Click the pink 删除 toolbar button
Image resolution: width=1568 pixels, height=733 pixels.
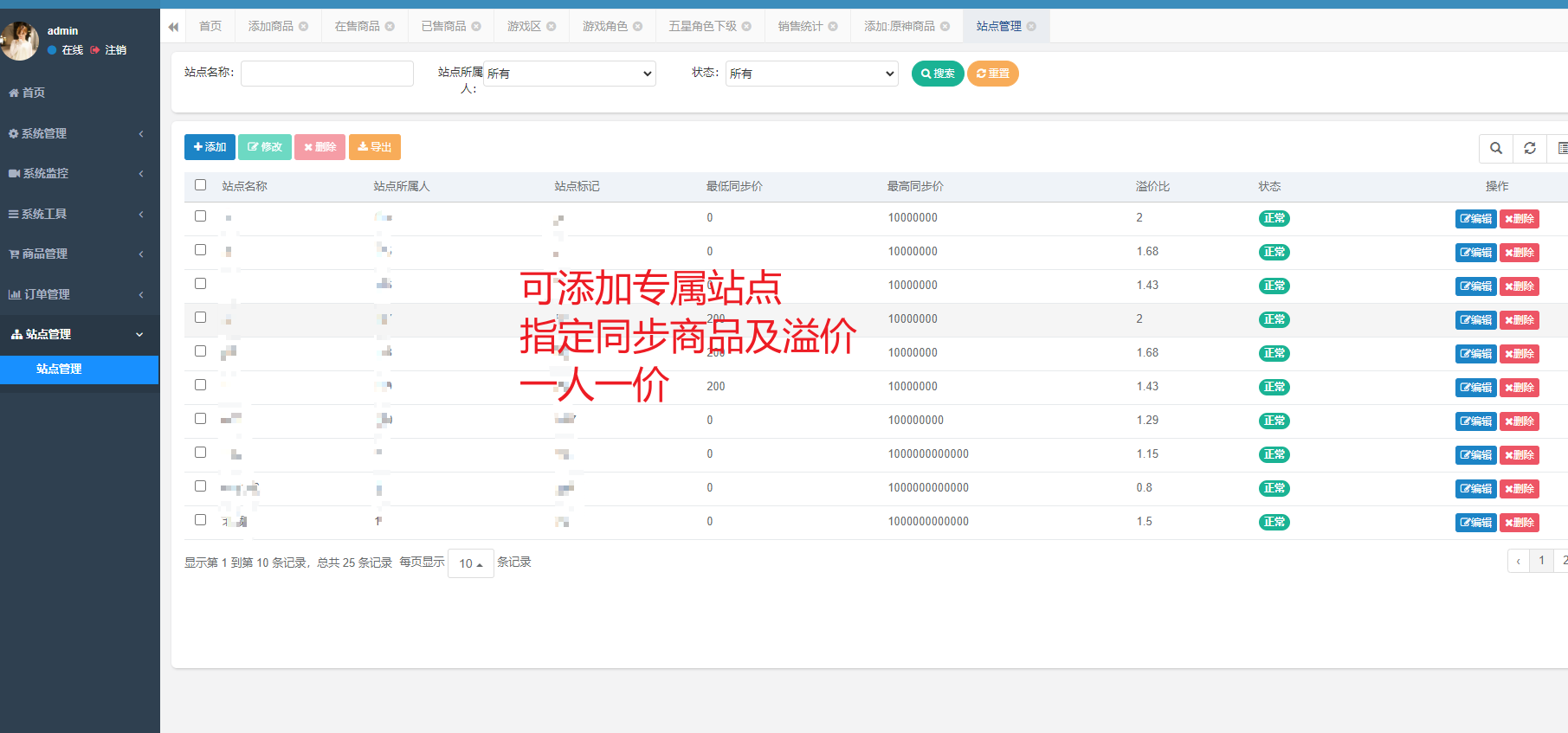click(320, 147)
